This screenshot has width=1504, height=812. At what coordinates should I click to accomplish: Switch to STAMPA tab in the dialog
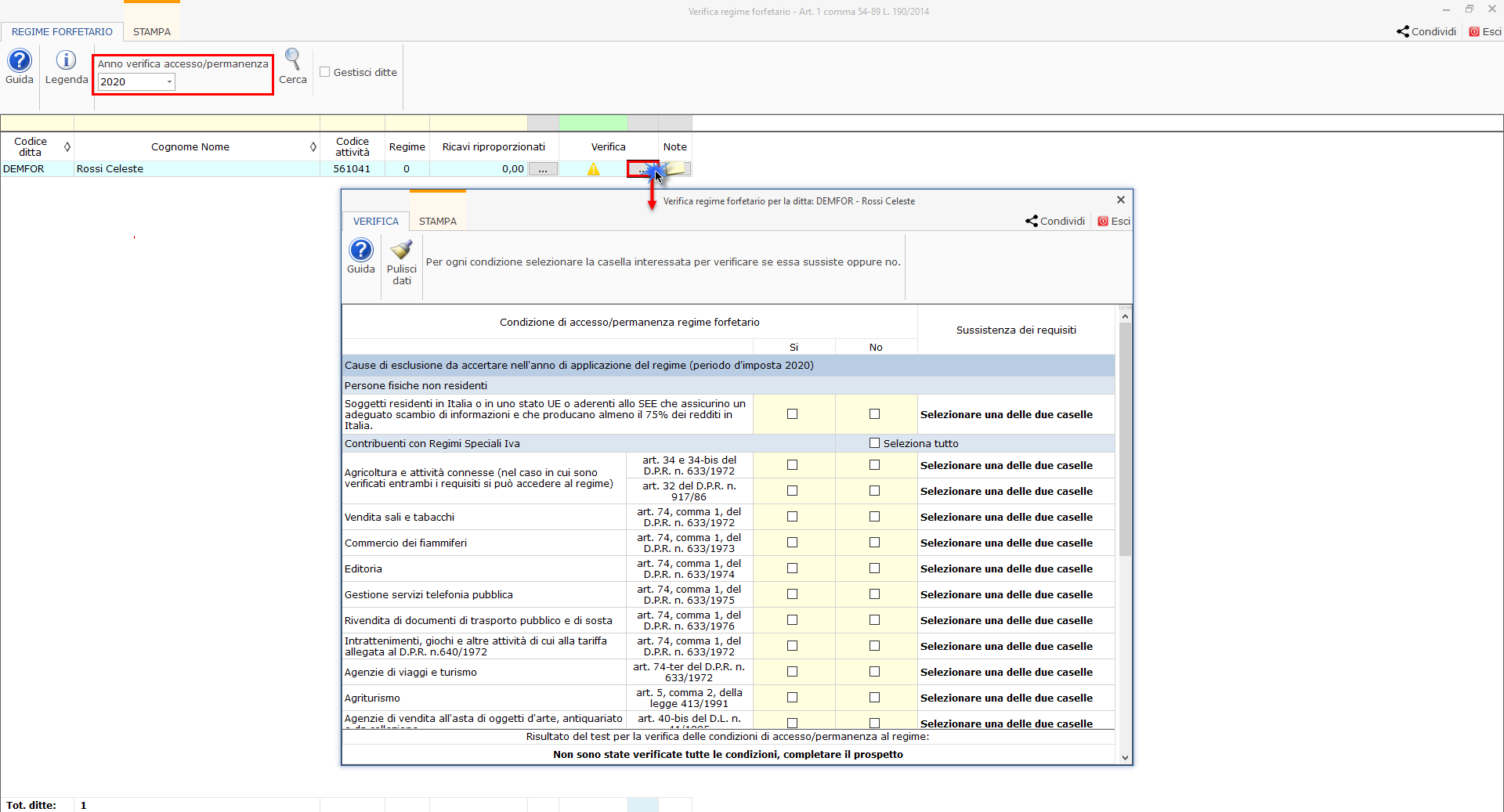437,222
